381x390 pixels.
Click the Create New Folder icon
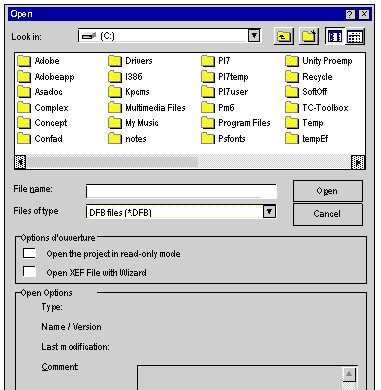[x=309, y=36]
